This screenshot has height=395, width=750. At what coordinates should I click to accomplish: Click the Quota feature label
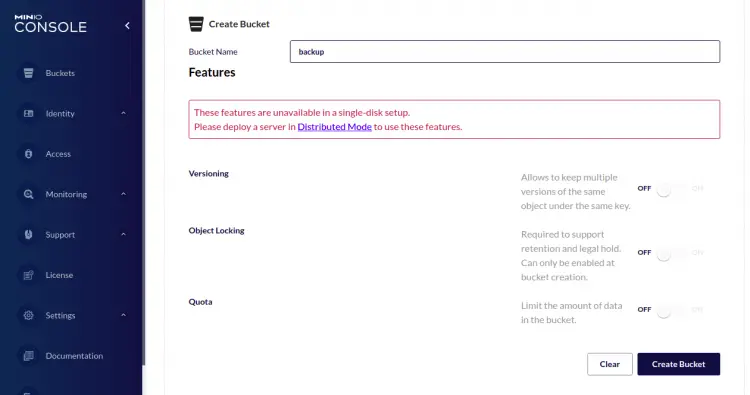pos(200,302)
